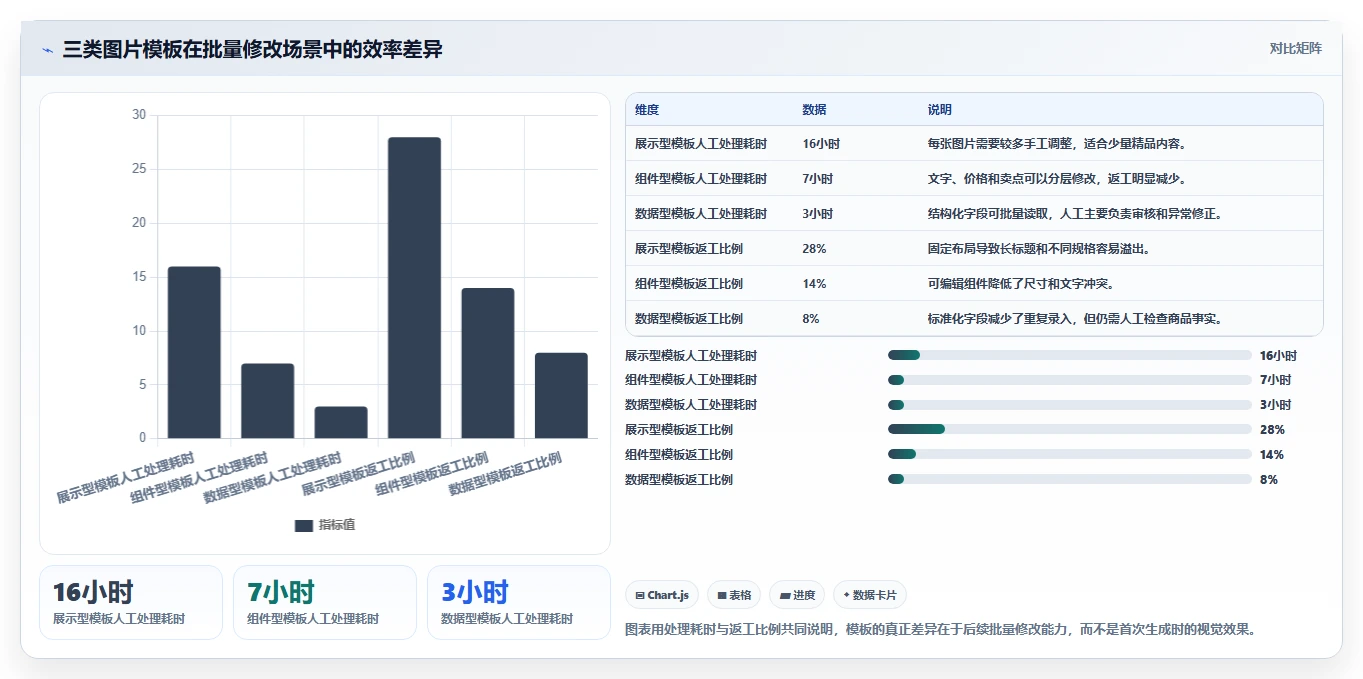Select the 7小时 data card
Image resolution: width=1363 pixels, height=679 pixels.
[x=325, y=602]
